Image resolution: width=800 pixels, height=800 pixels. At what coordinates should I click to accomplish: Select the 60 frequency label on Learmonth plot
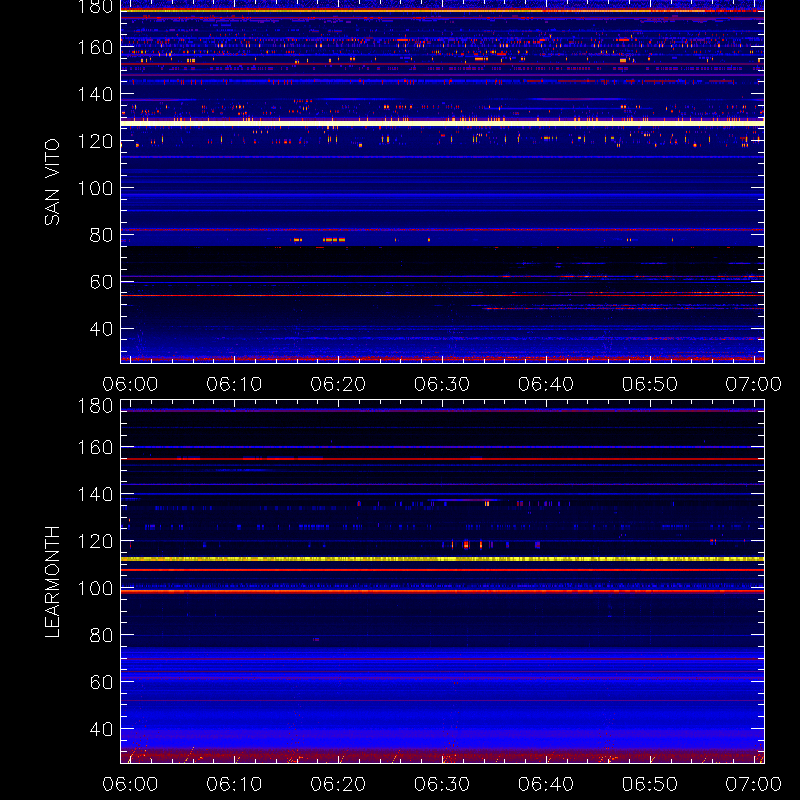(101, 682)
